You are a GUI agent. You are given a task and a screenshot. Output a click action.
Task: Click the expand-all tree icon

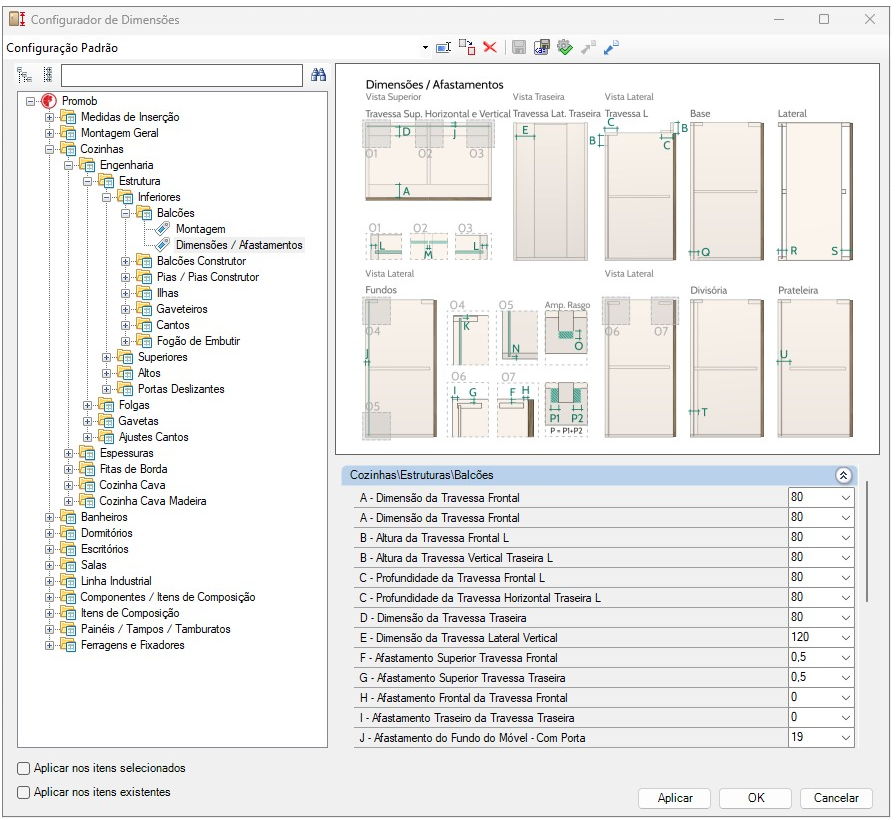tap(24, 75)
